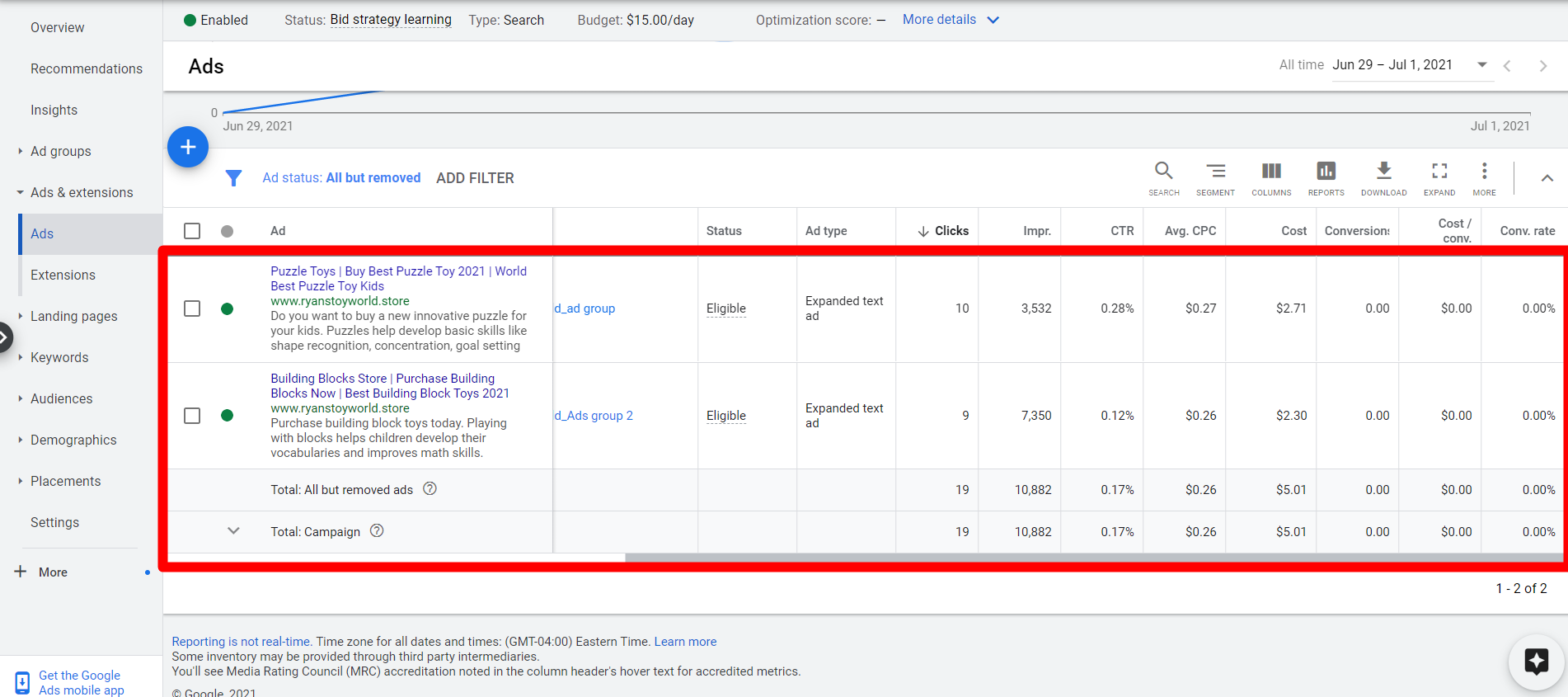
Task: Toggle the select-all ads header checkbox
Action: 192,231
